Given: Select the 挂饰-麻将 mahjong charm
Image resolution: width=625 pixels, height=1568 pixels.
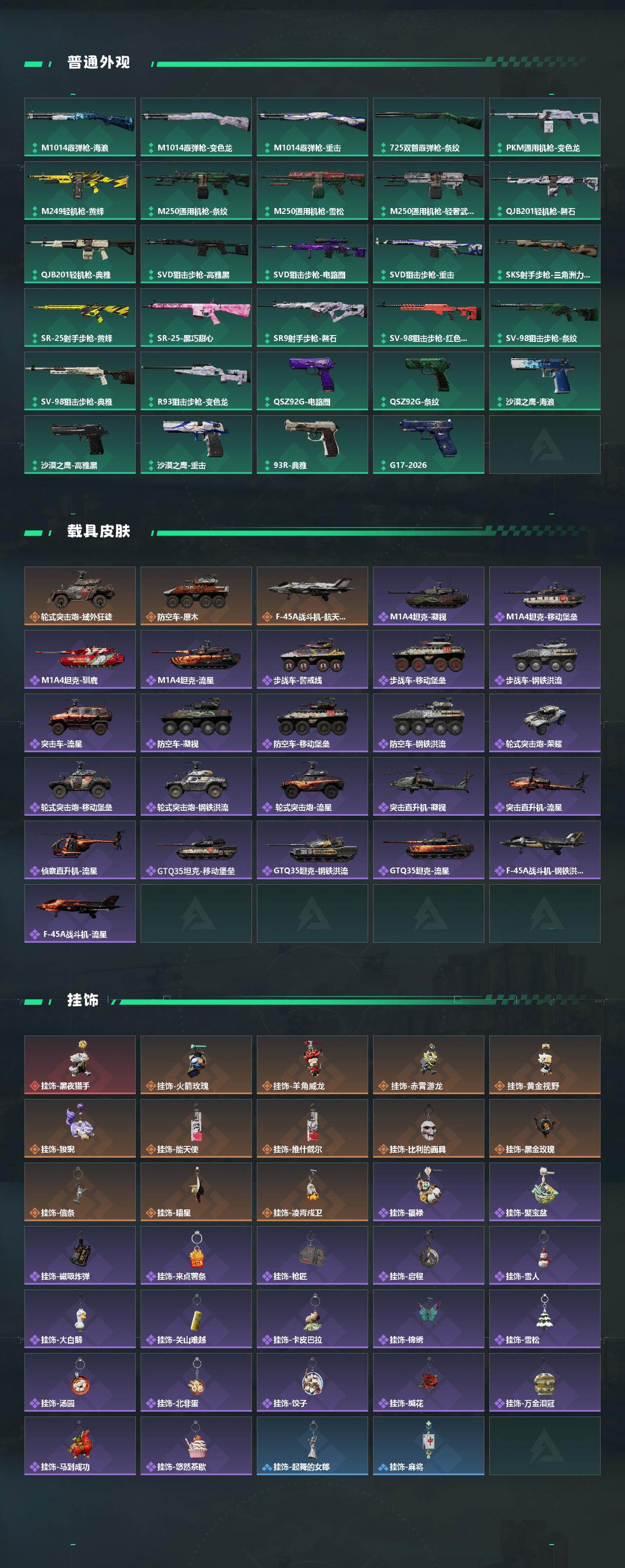Looking at the screenshot, I should [x=428, y=1446].
